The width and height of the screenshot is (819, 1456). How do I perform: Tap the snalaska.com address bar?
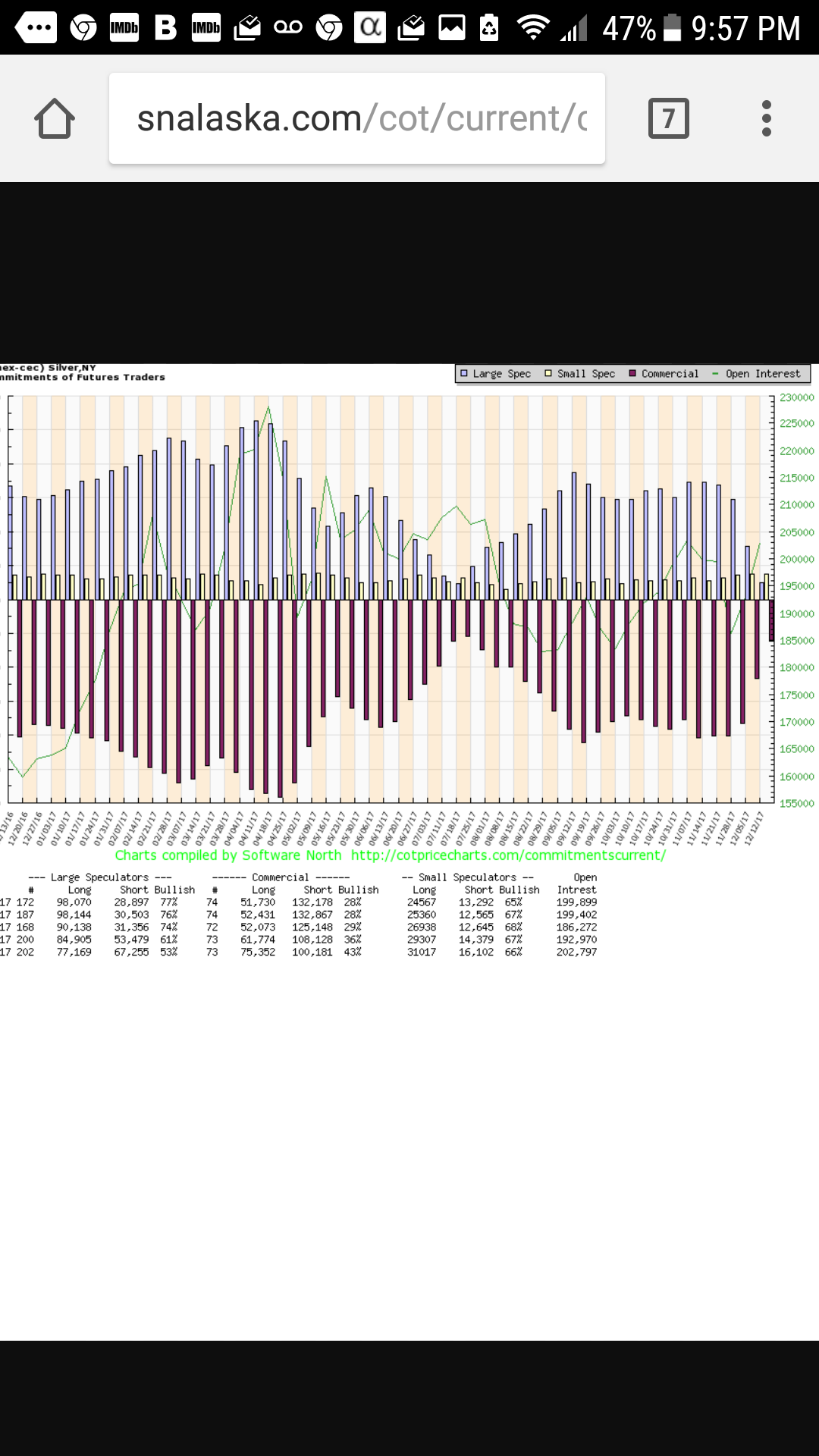(x=356, y=118)
